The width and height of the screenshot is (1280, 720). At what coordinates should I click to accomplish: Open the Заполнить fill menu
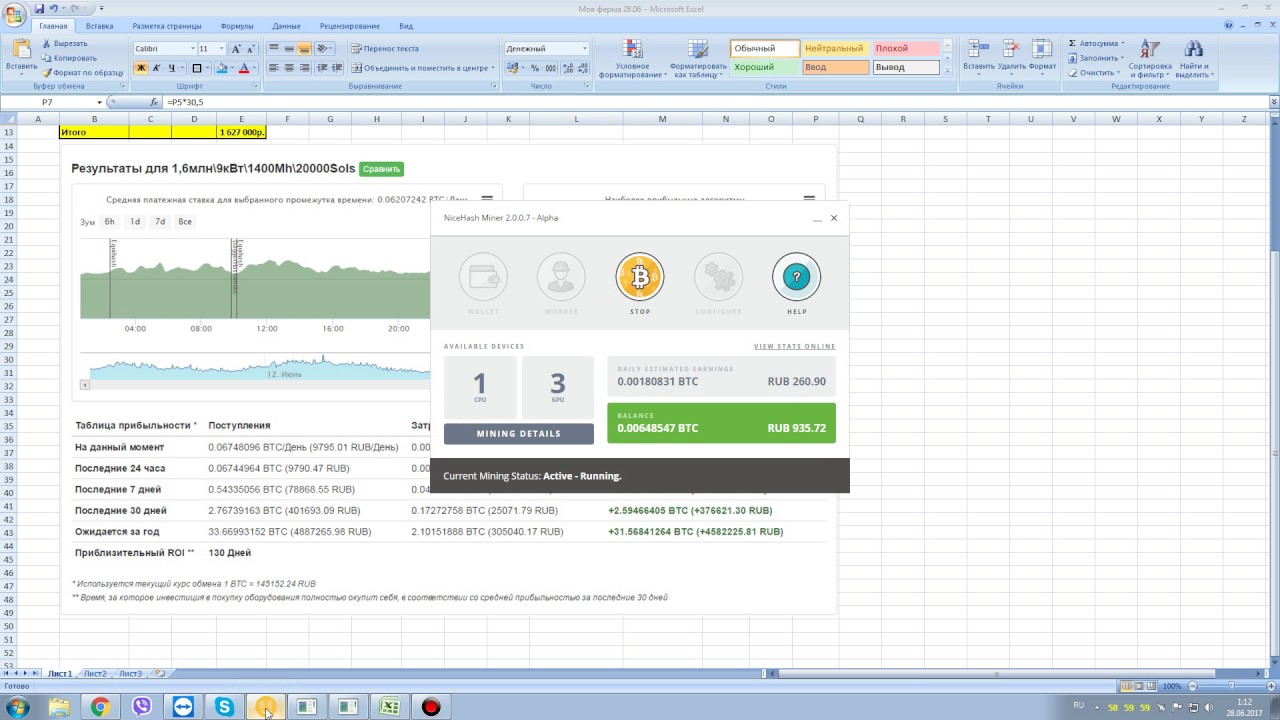click(x=1097, y=58)
